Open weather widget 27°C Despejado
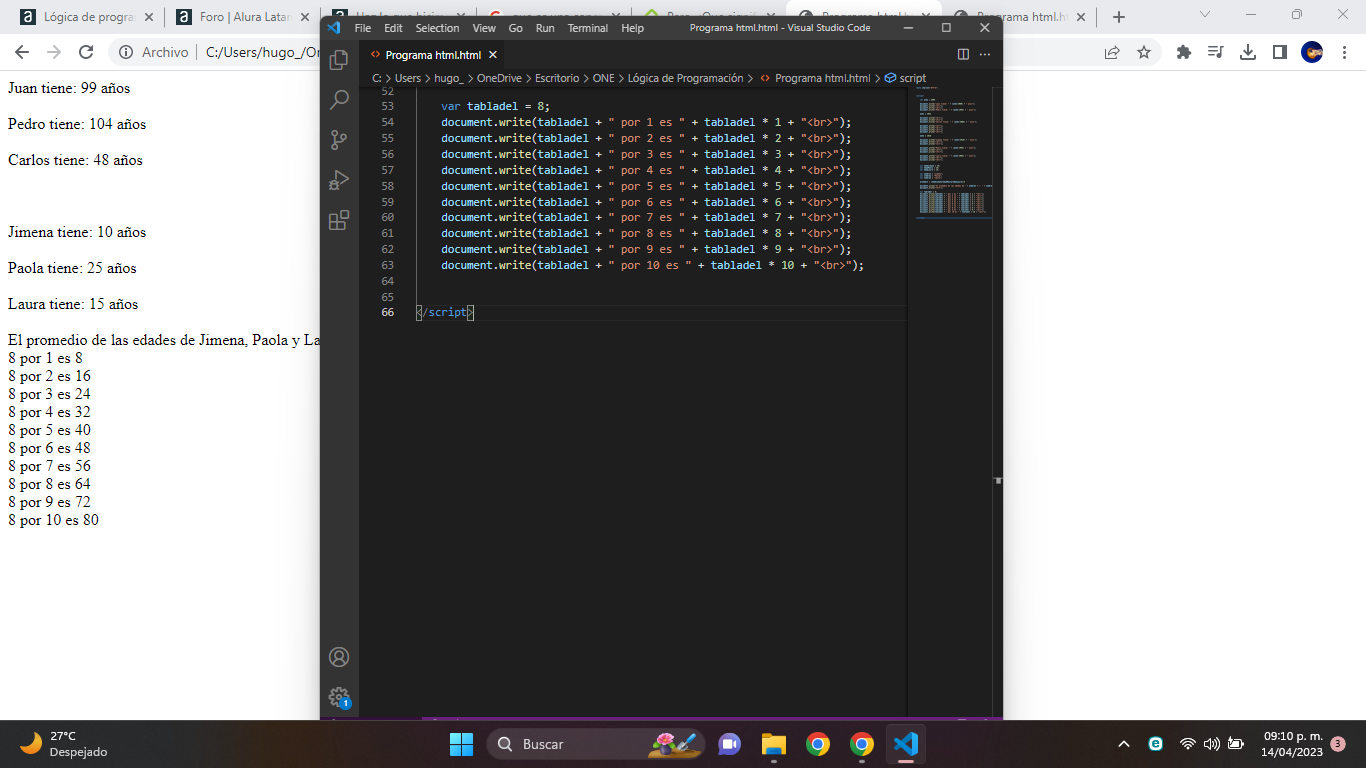Viewport: 1366px width, 768px height. click(x=62, y=744)
